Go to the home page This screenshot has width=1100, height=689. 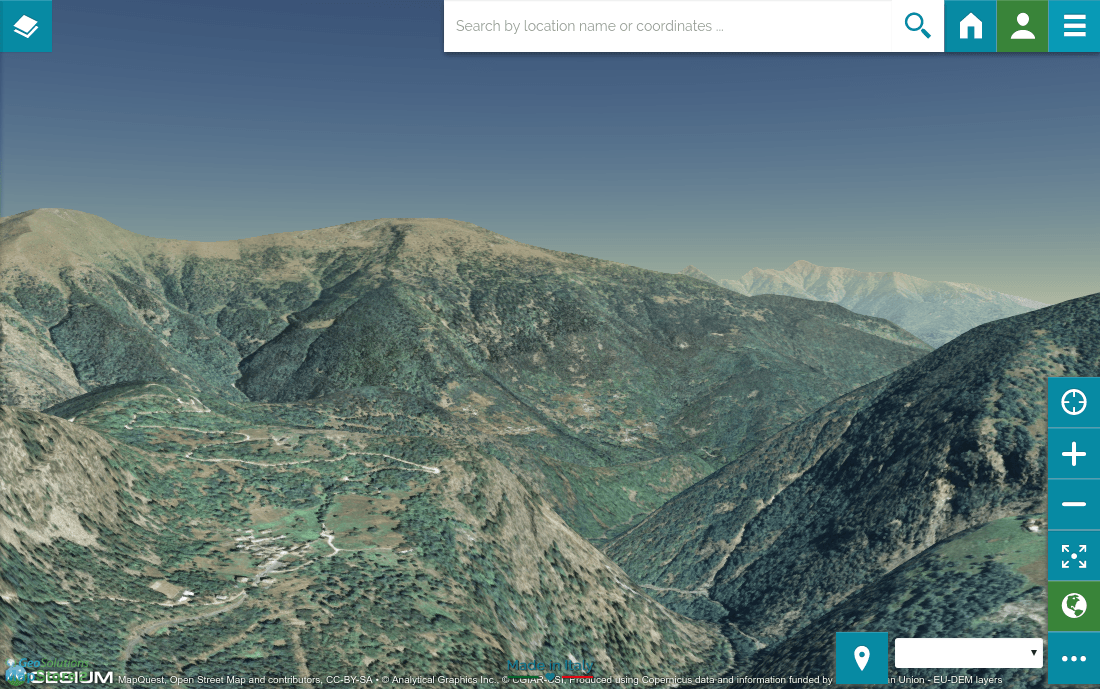pos(970,26)
